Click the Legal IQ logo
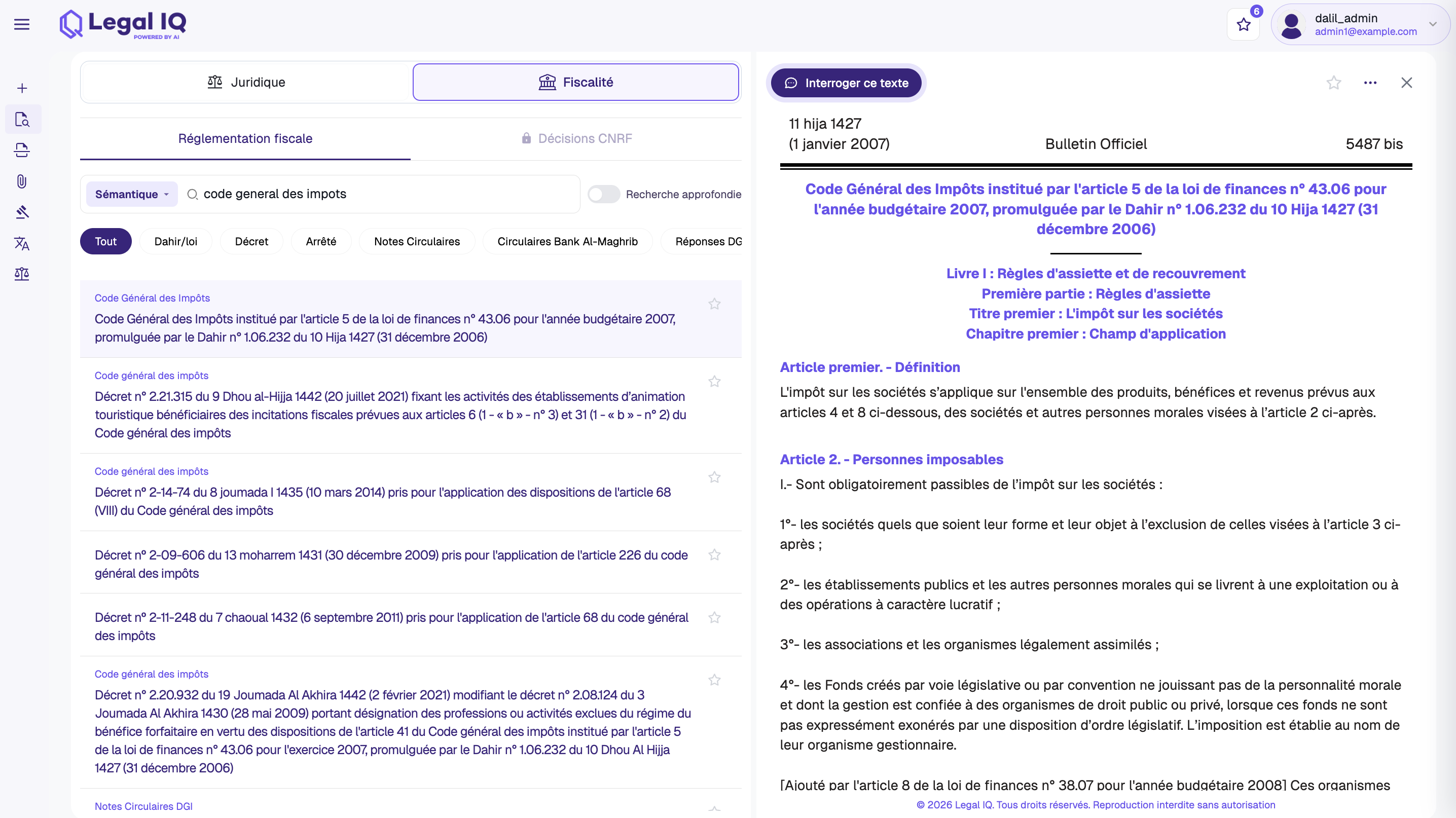 (x=123, y=24)
